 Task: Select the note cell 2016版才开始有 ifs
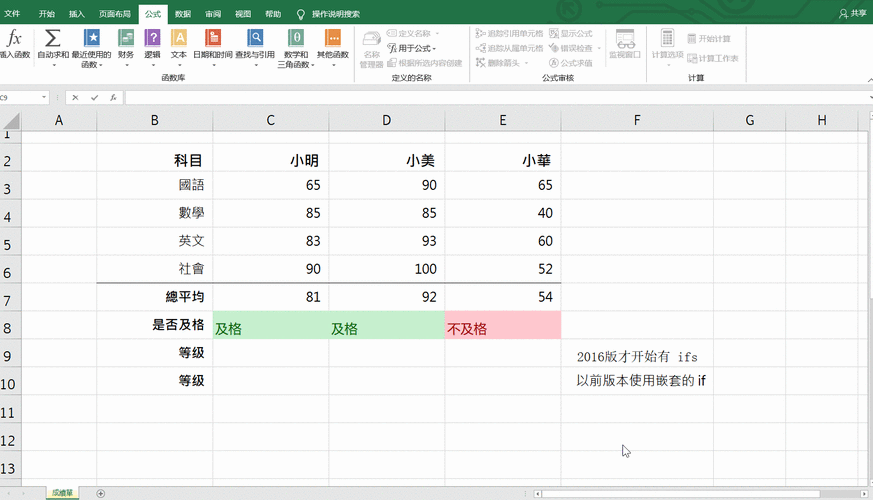pyautogui.click(x=637, y=353)
